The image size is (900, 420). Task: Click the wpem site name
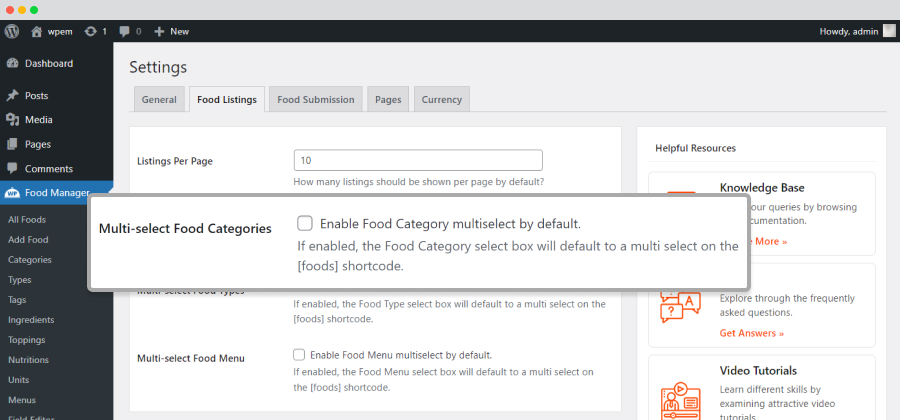click(x=60, y=32)
